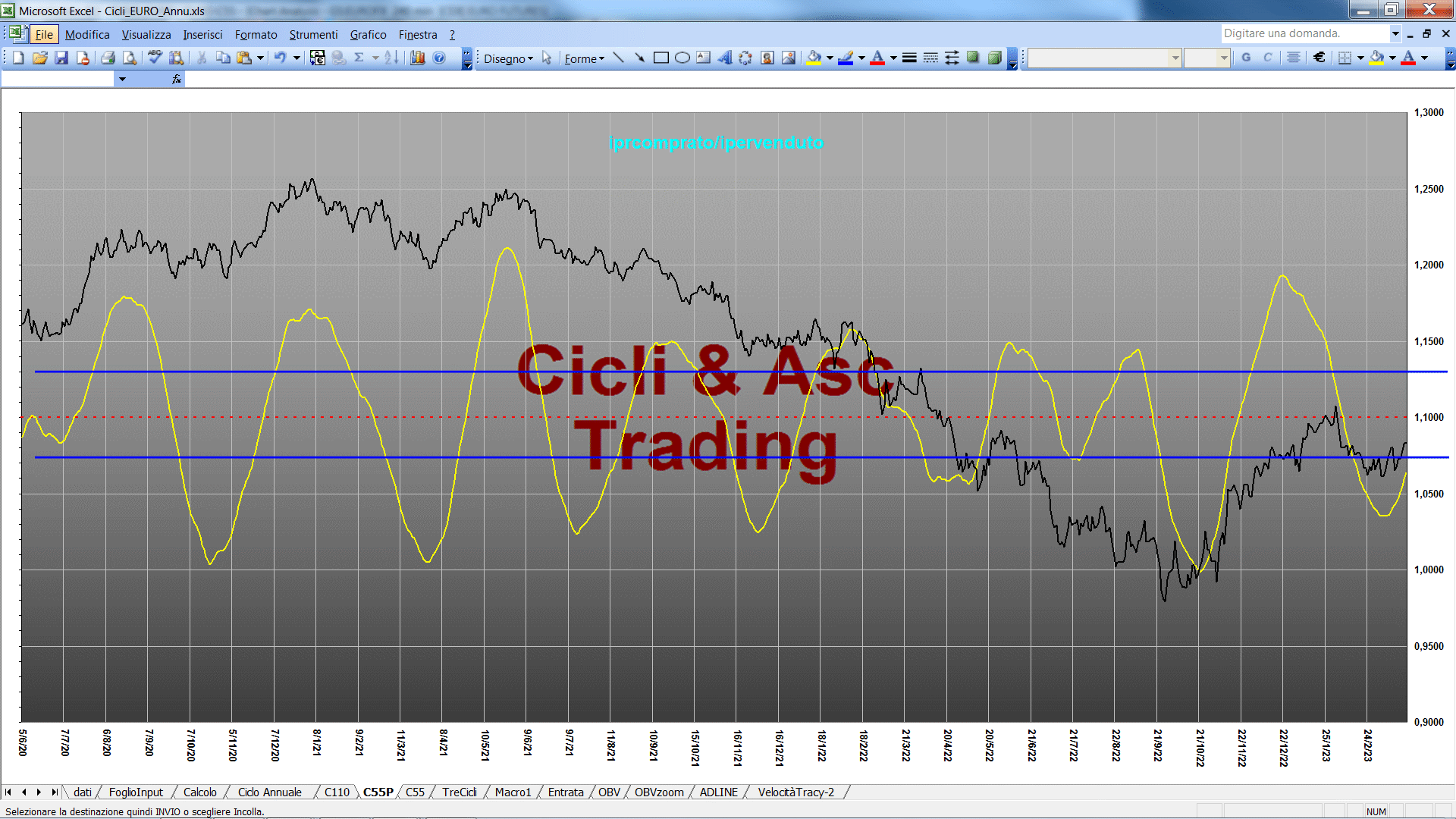Open the Chart Wizard icon

tap(417, 58)
